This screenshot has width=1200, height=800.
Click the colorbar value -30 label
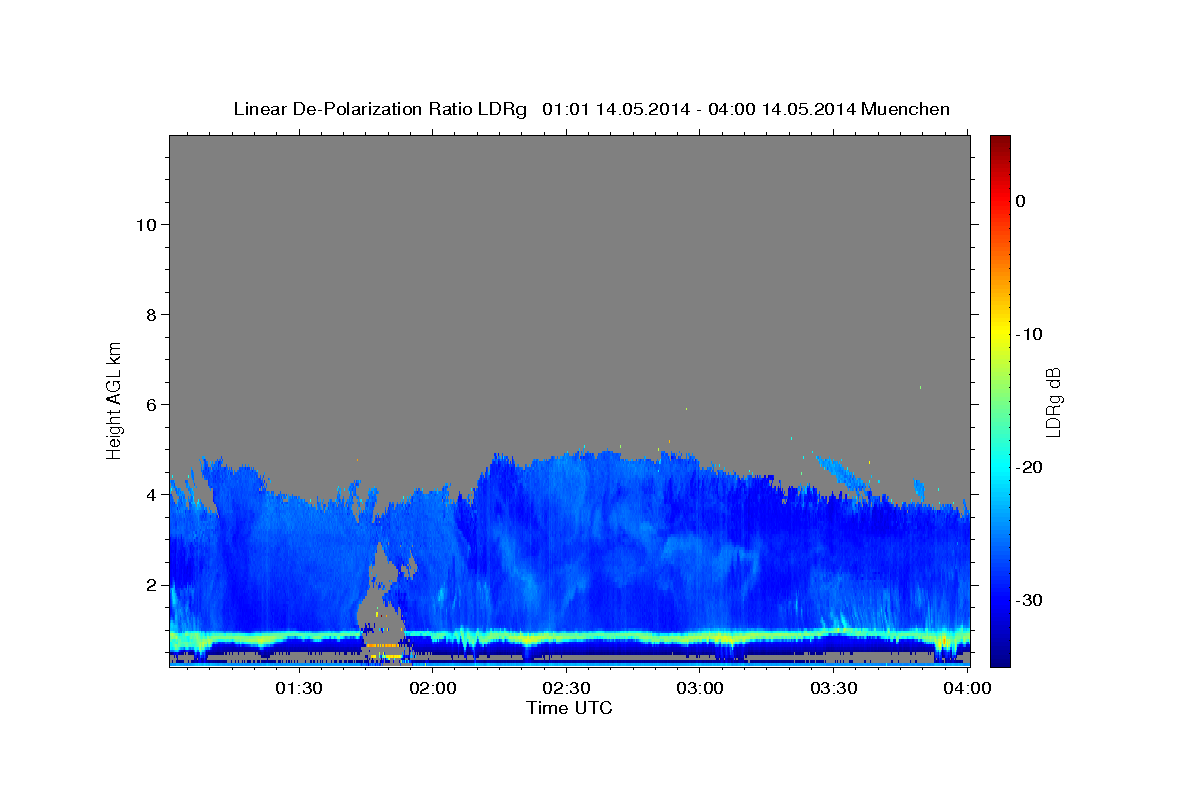pos(1030,600)
